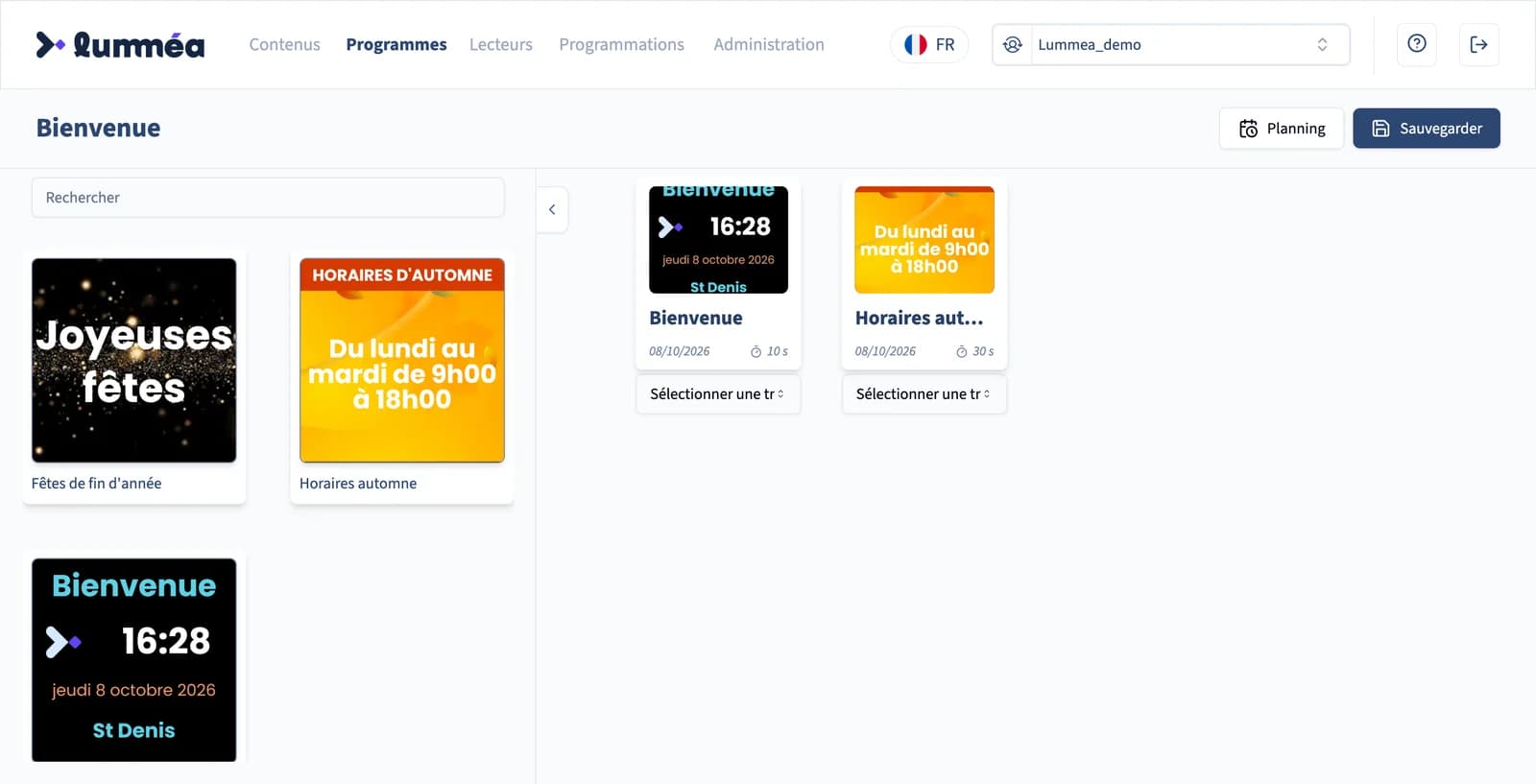Click the 10 s duration on Bienvenue
1536x784 pixels.
click(x=777, y=351)
